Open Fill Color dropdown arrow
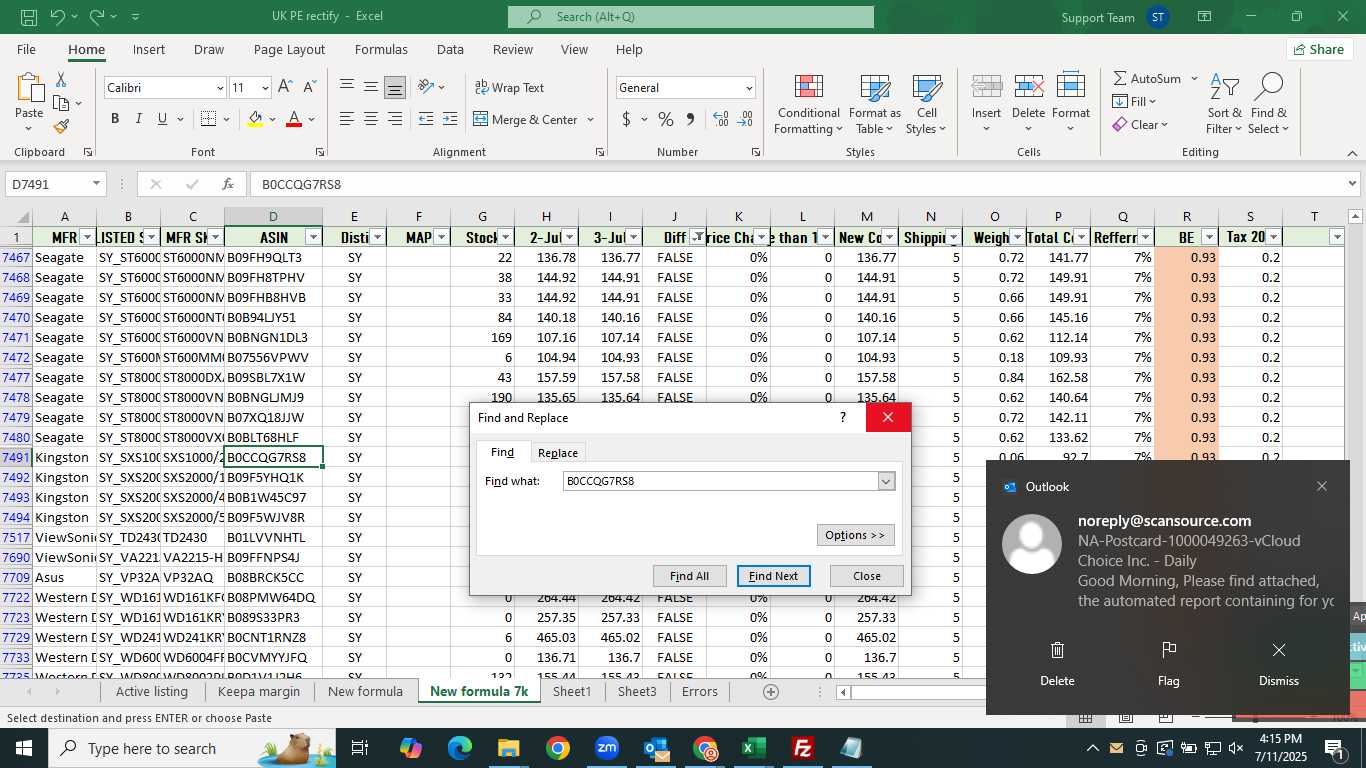This screenshot has height=768, width=1366. (x=273, y=119)
